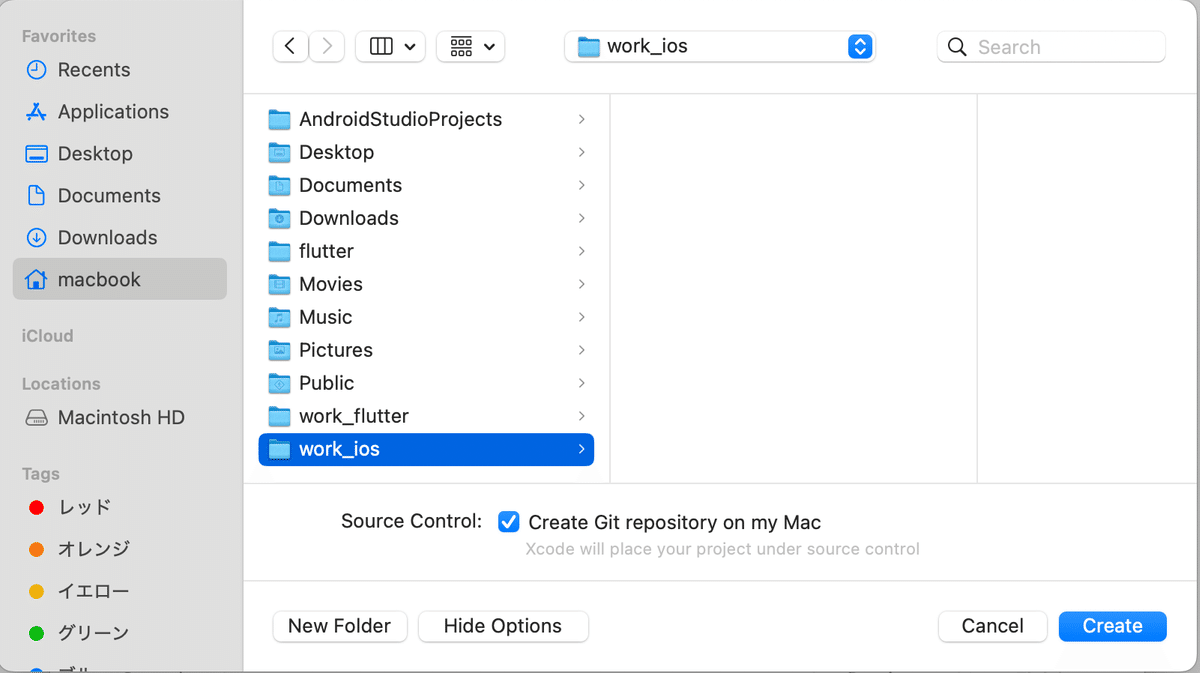Click Hide Options to collapse settings
1200x673 pixels.
(x=503, y=626)
